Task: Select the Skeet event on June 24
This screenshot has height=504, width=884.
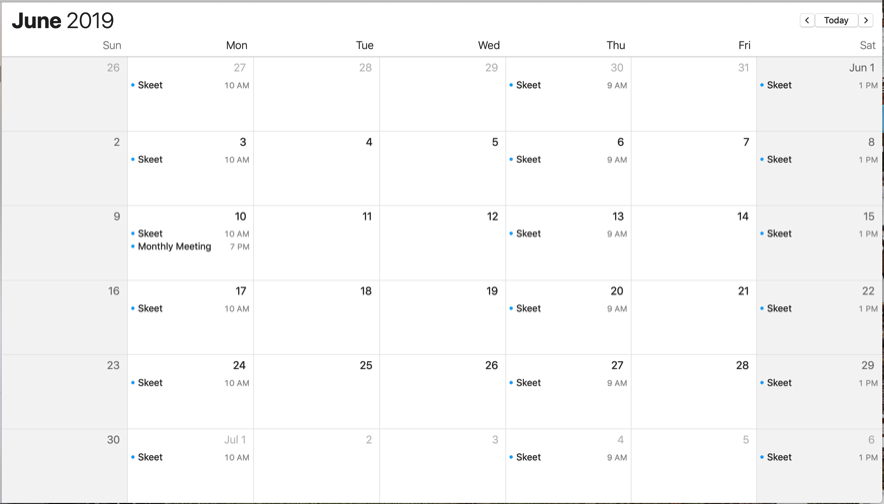Action: click(x=191, y=383)
